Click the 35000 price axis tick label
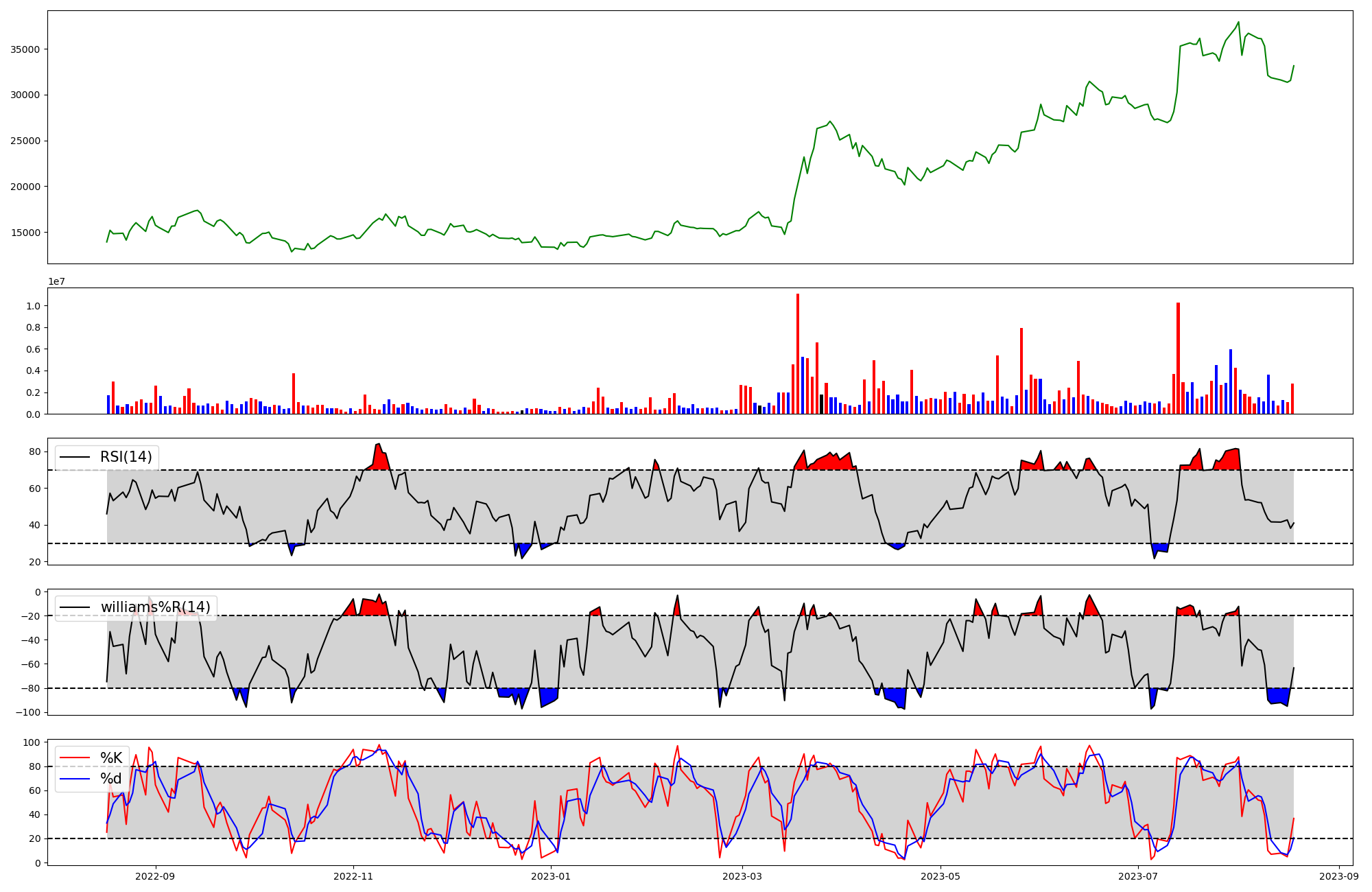This screenshot has height=892, width=1372. click(x=25, y=49)
